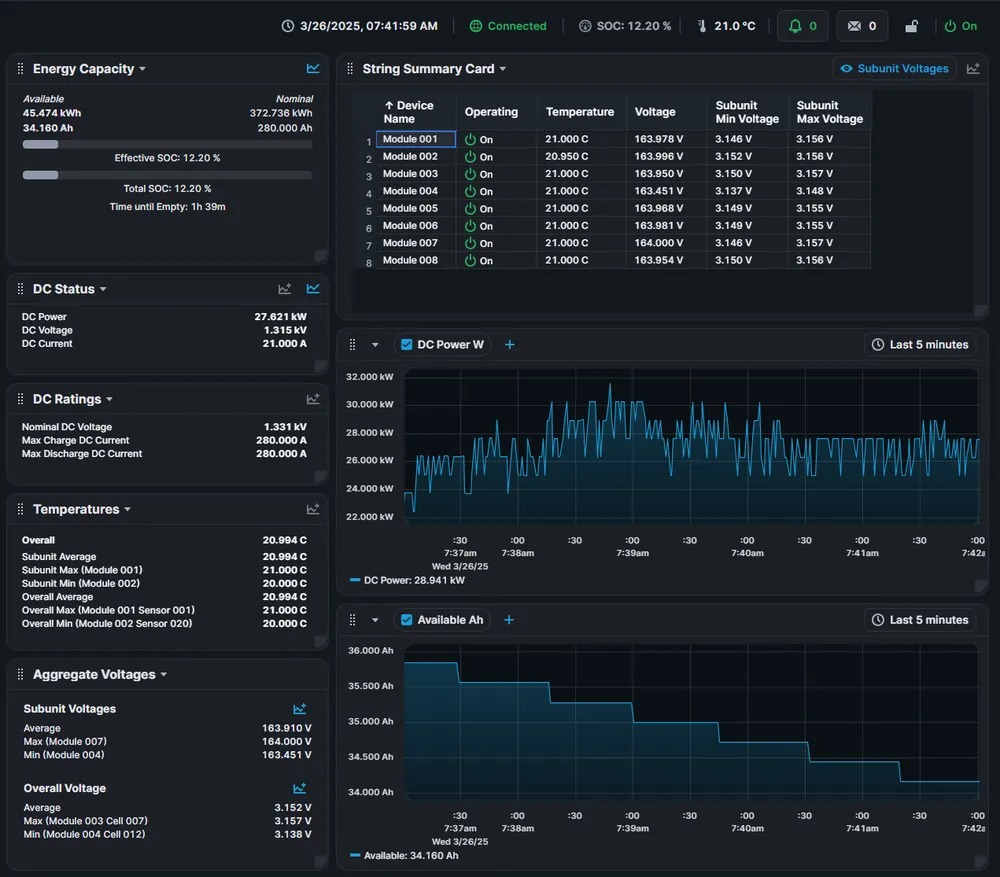Expand the Aggregate Voltages dropdown
This screenshot has height=877, width=1000.
click(164, 675)
